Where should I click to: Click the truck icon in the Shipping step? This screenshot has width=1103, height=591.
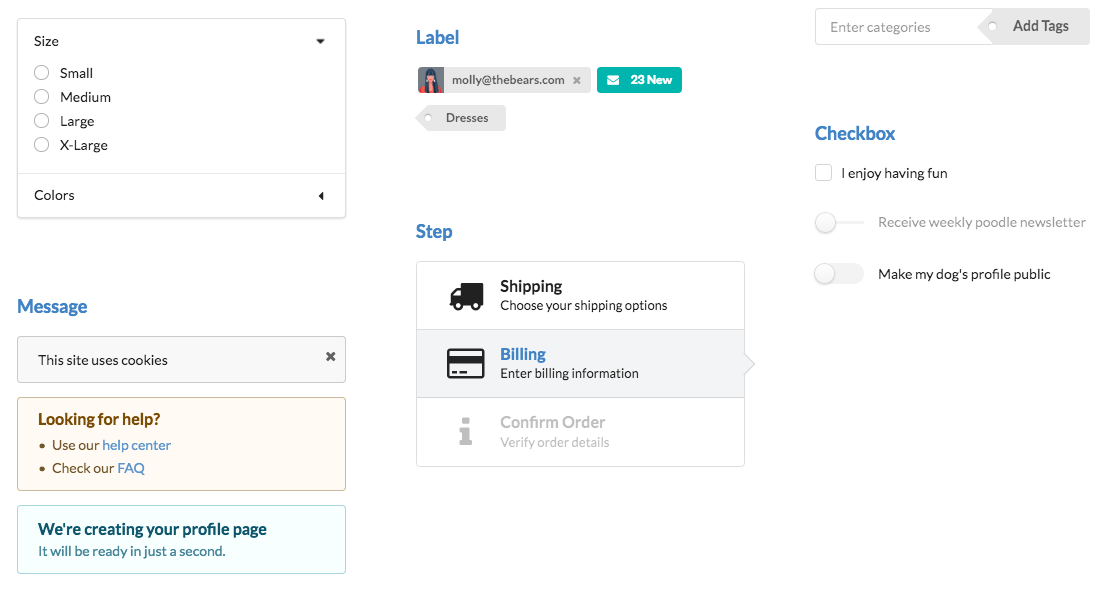click(464, 294)
